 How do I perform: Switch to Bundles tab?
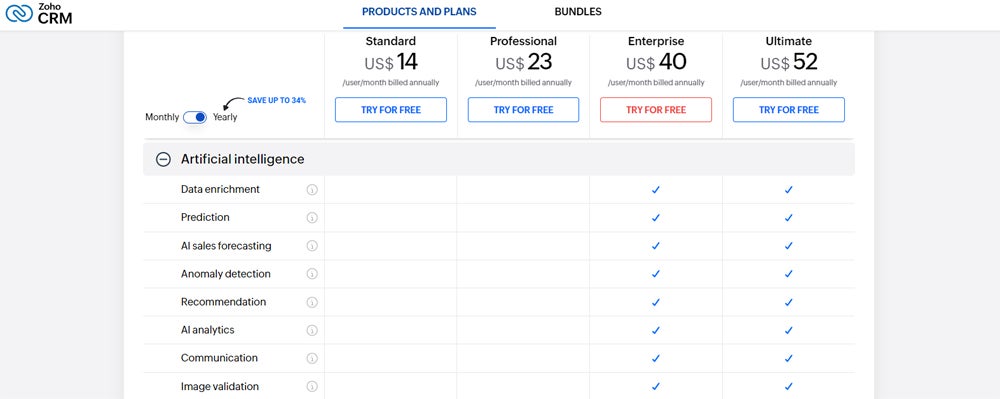point(578,11)
